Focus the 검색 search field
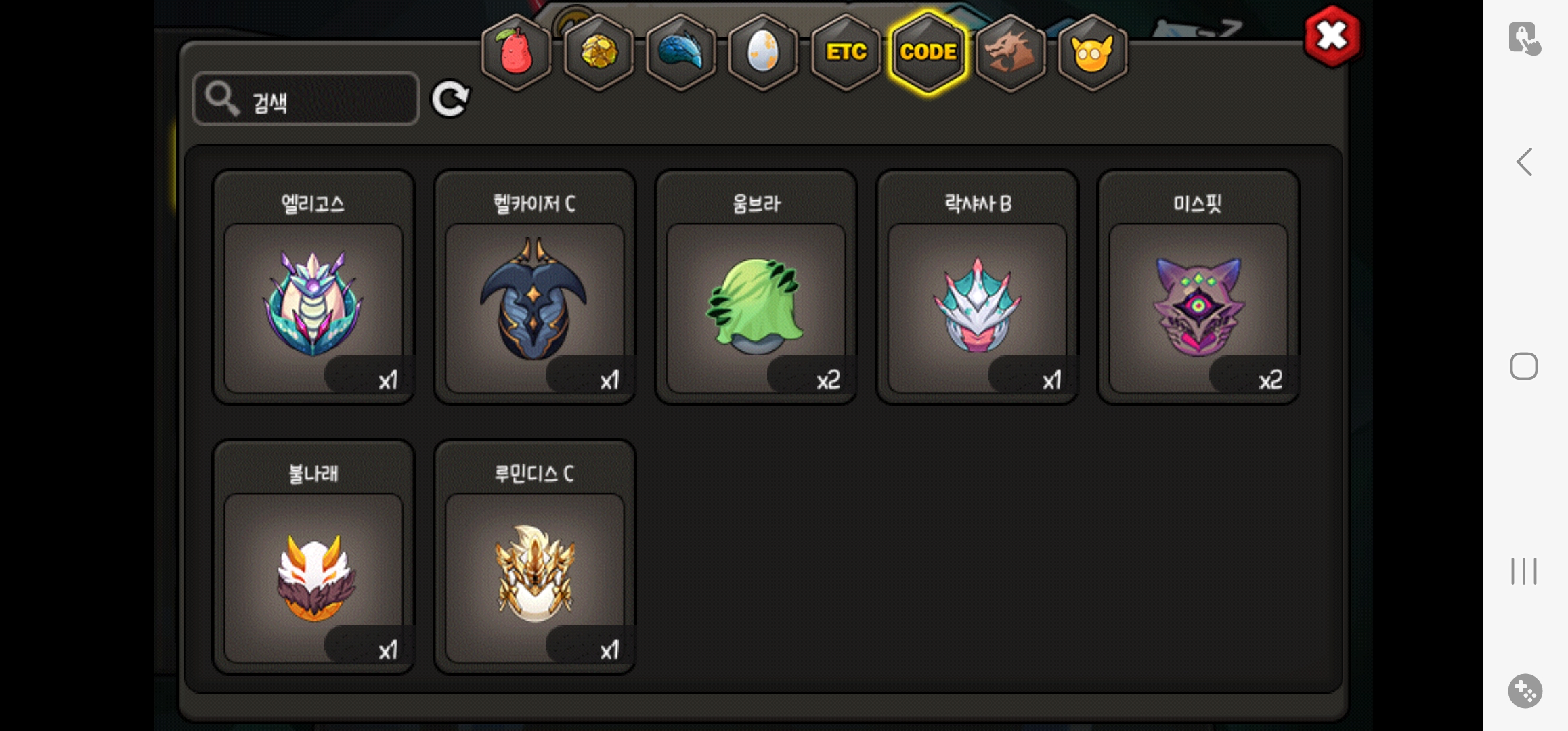This screenshot has width=1568, height=731. point(306,99)
